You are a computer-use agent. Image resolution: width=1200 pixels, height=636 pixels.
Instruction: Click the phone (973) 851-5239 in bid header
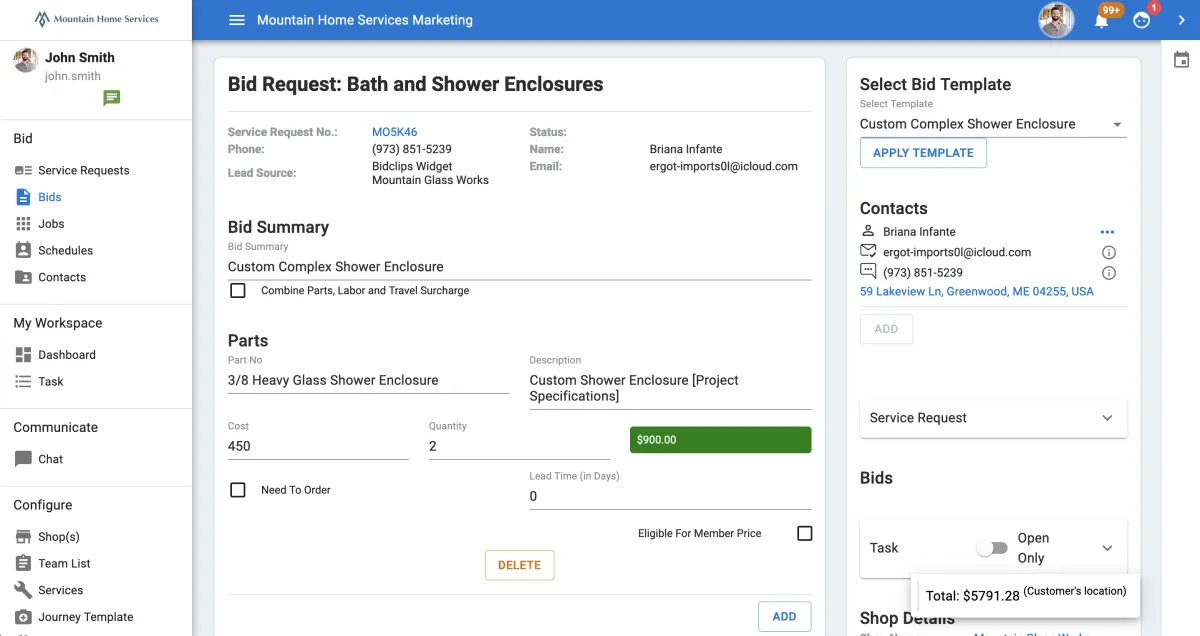pyautogui.click(x=412, y=149)
